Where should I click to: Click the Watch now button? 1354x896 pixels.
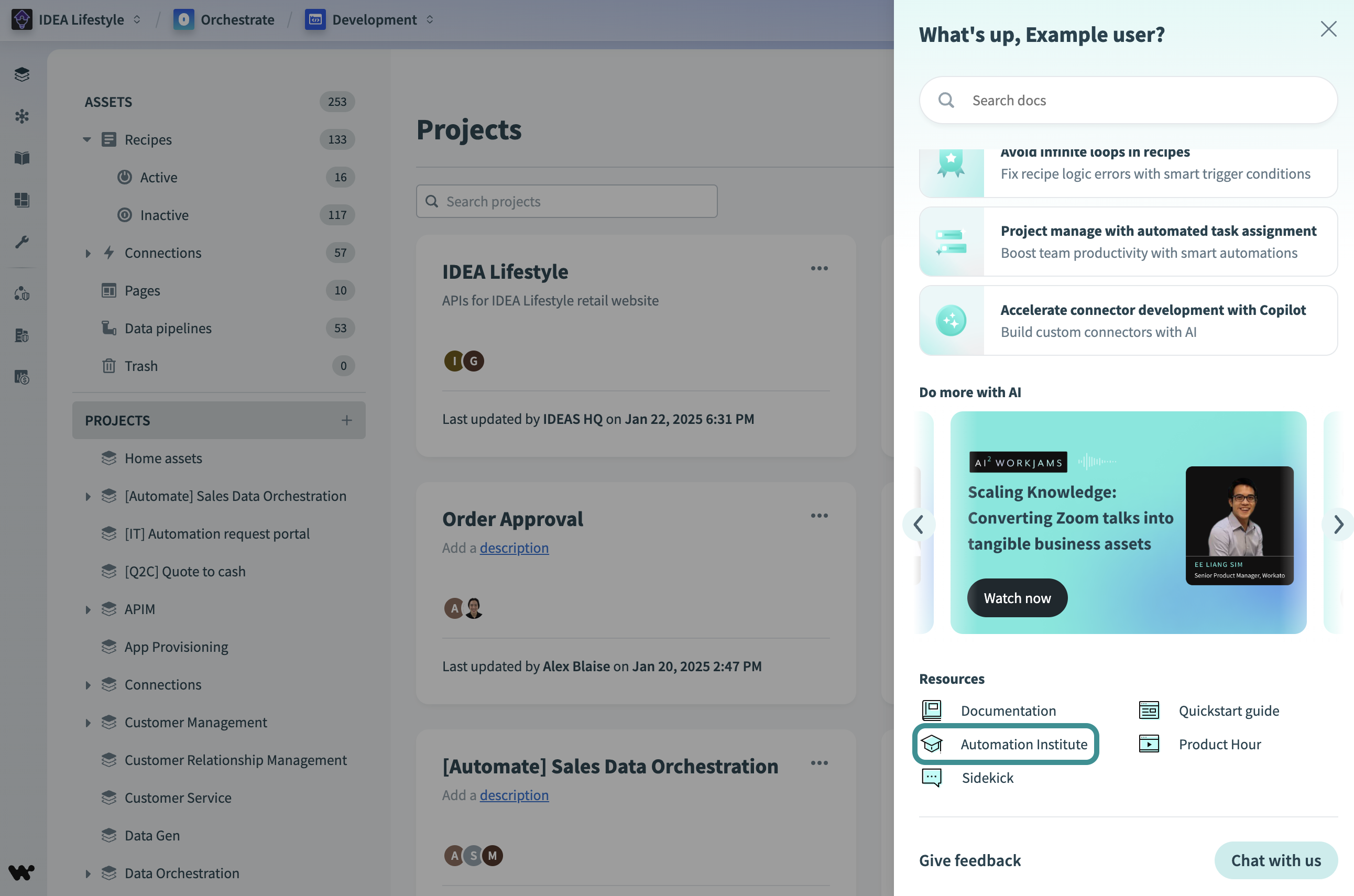[1017, 598]
